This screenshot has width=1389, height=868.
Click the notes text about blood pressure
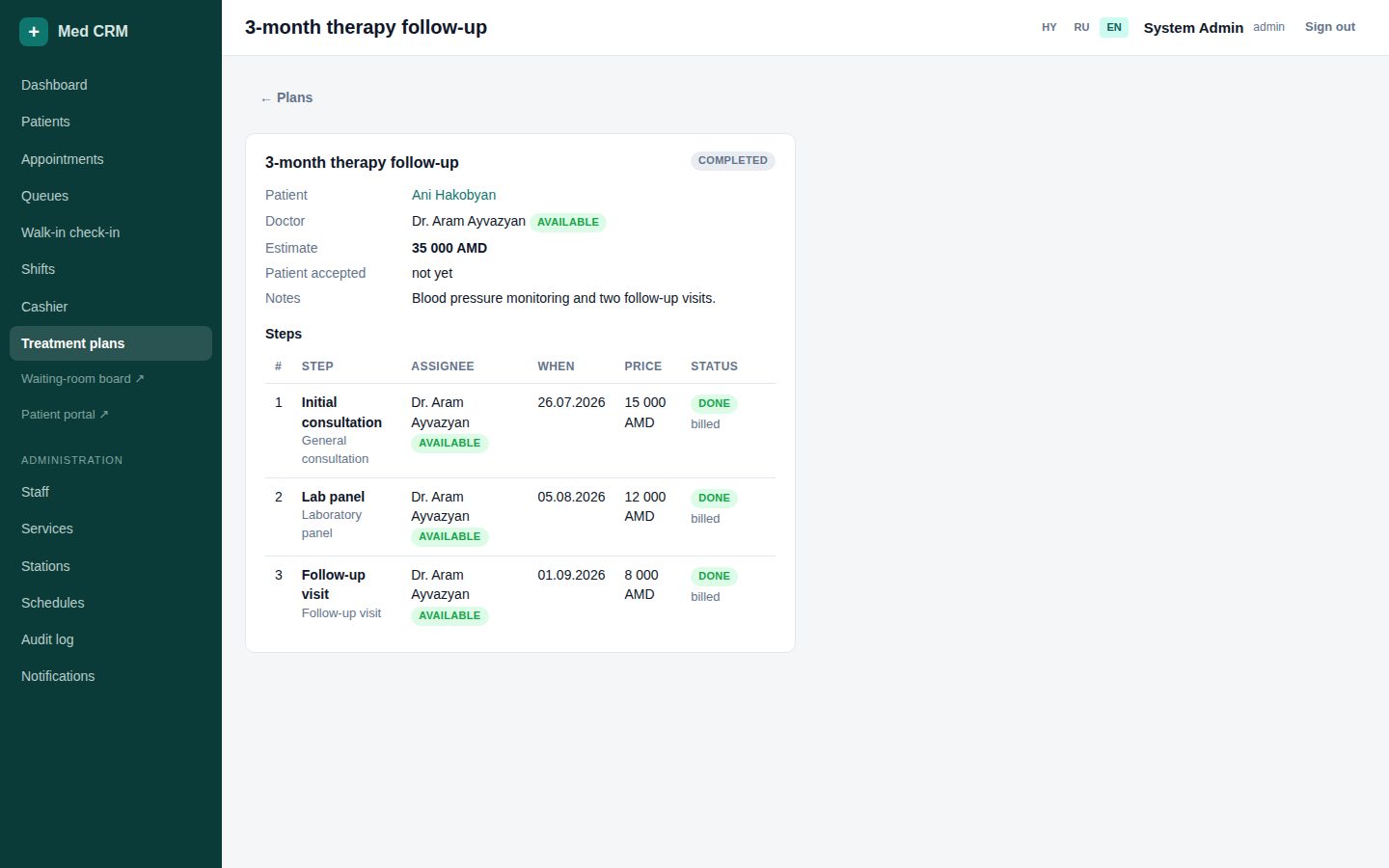563,298
